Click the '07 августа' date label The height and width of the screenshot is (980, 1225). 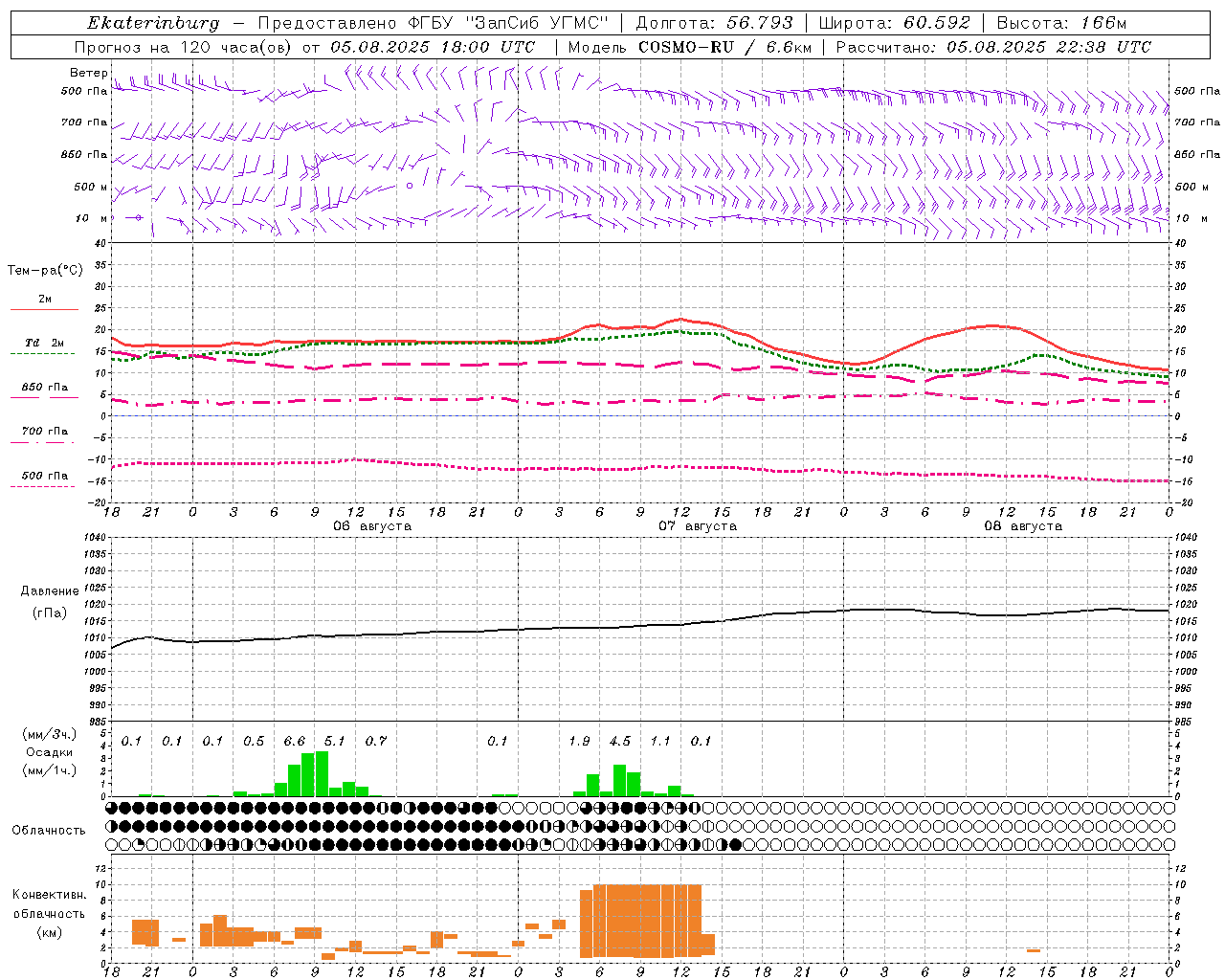coord(698,526)
